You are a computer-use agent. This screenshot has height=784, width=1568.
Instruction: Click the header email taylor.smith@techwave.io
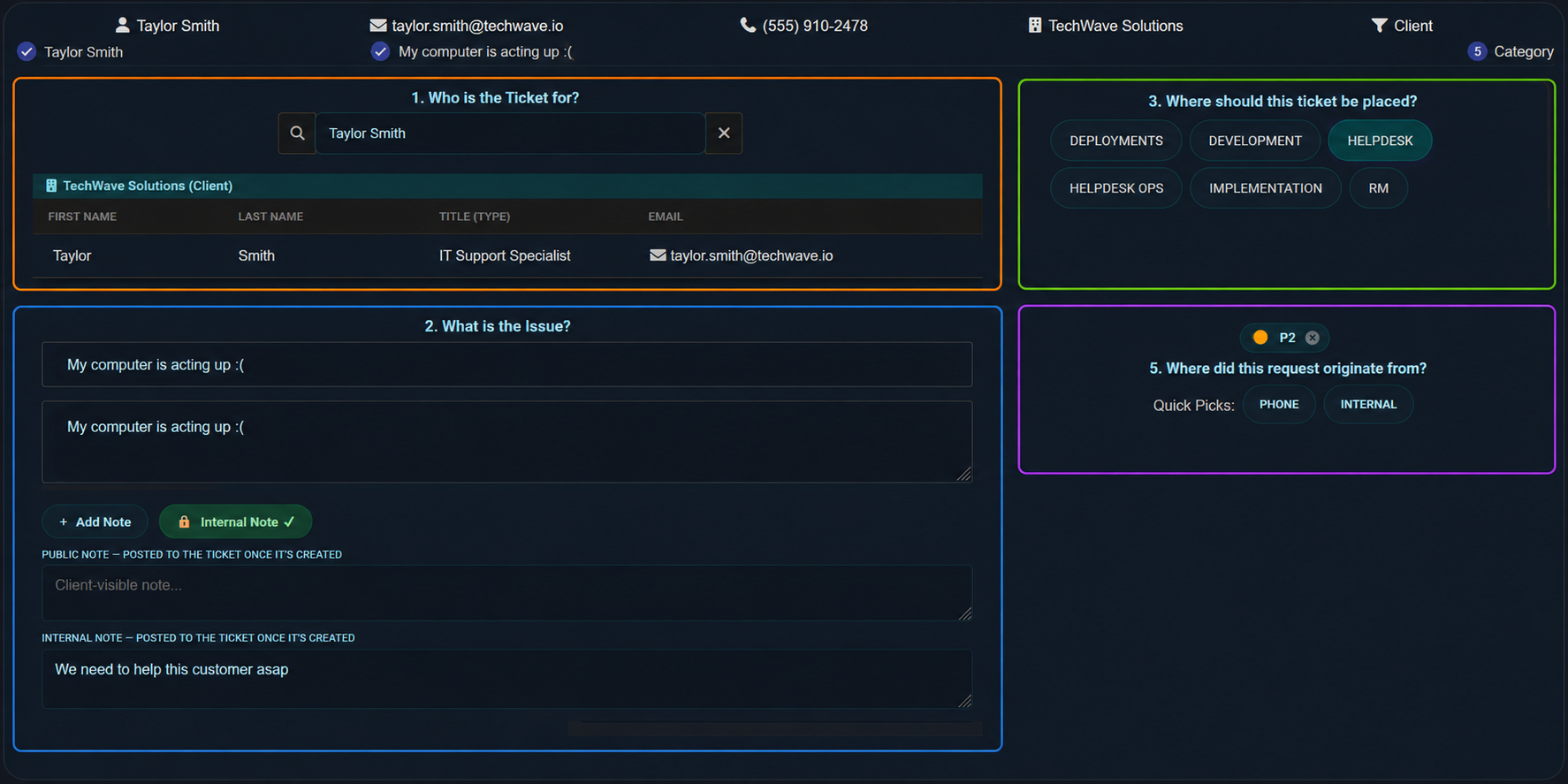click(477, 26)
